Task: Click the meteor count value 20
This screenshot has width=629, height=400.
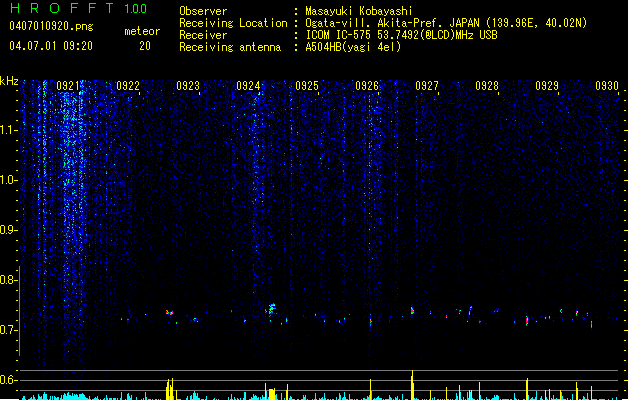Action: [145, 46]
